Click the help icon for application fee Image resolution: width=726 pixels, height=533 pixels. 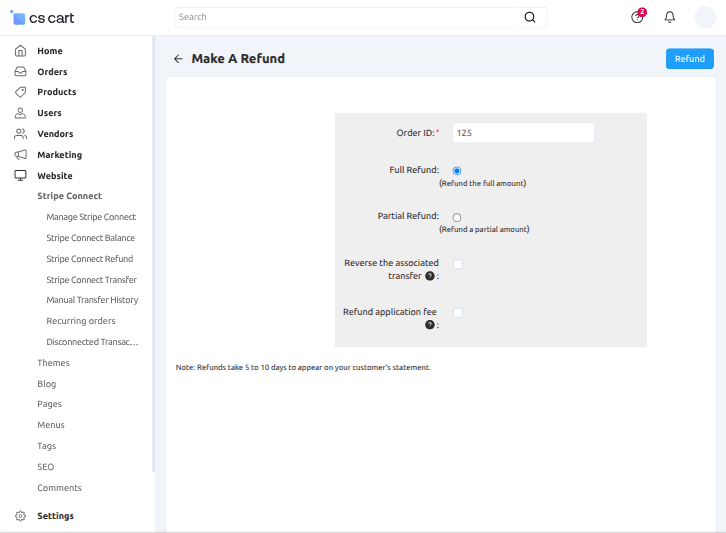click(x=430, y=325)
